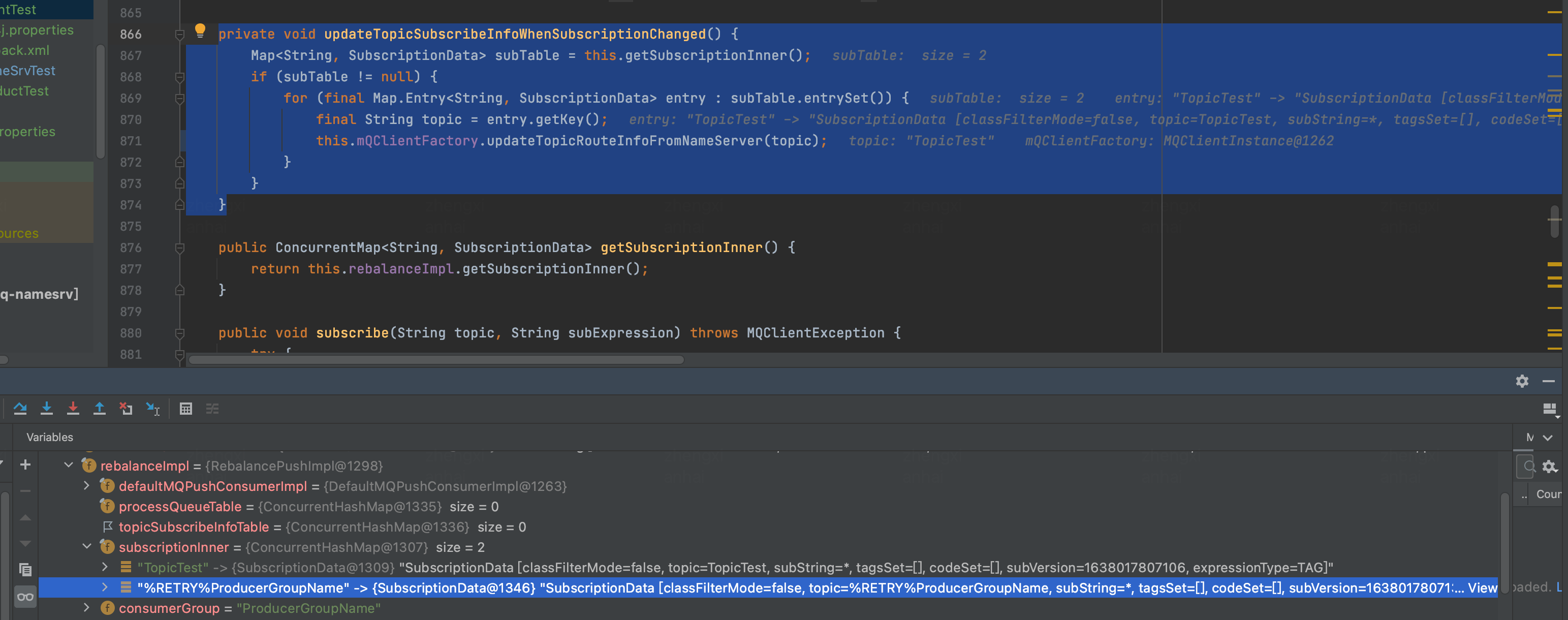Open the Evaluate Expression calculator icon
The width and height of the screenshot is (1568, 620).
coord(185,409)
